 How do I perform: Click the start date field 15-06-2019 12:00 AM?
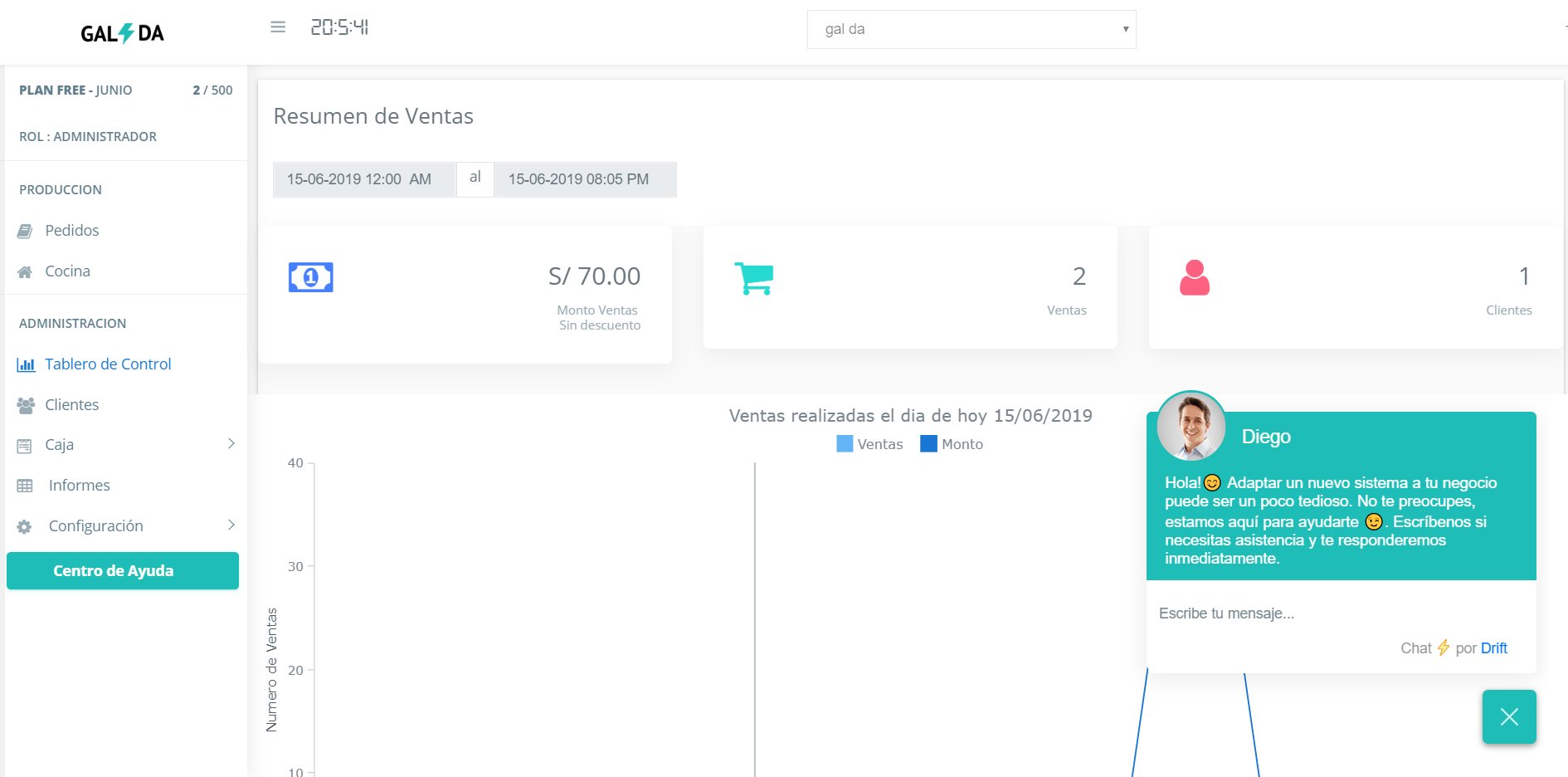pos(364,179)
